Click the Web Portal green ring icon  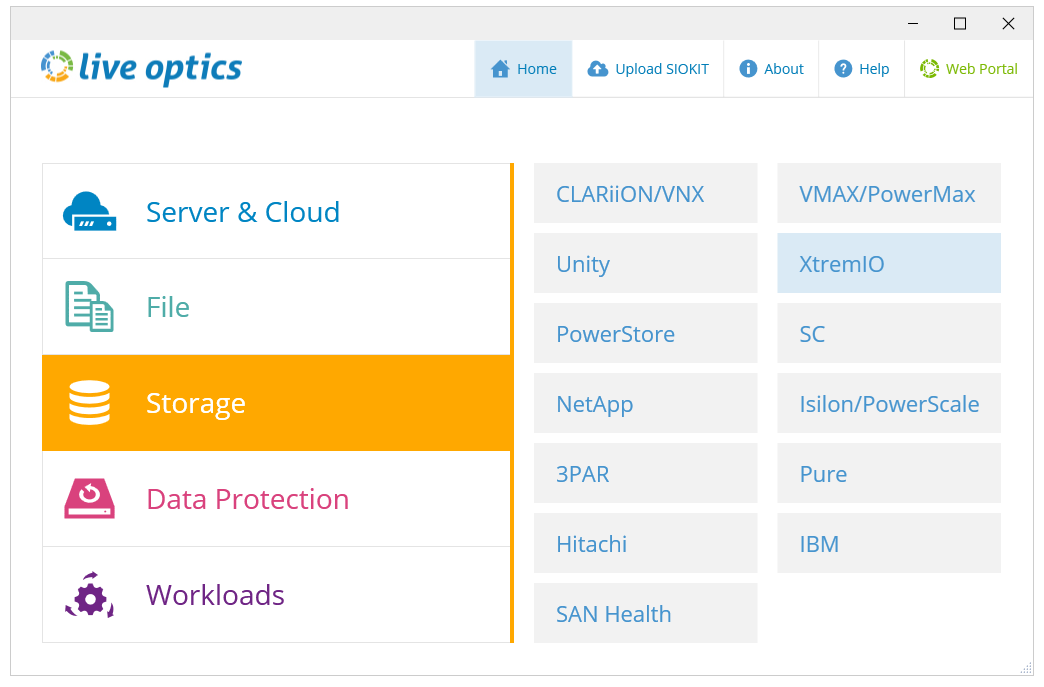[929, 69]
